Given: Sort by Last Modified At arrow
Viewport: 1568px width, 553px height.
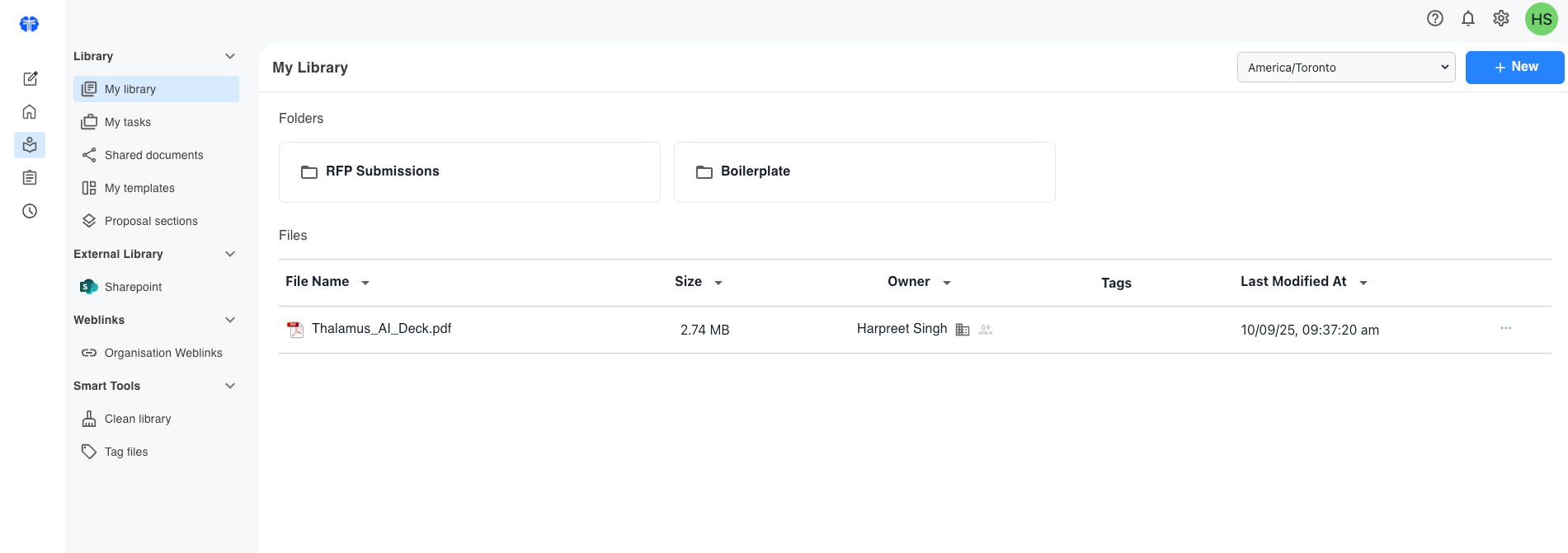Looking at the screenshot, I should [1363, 283].
